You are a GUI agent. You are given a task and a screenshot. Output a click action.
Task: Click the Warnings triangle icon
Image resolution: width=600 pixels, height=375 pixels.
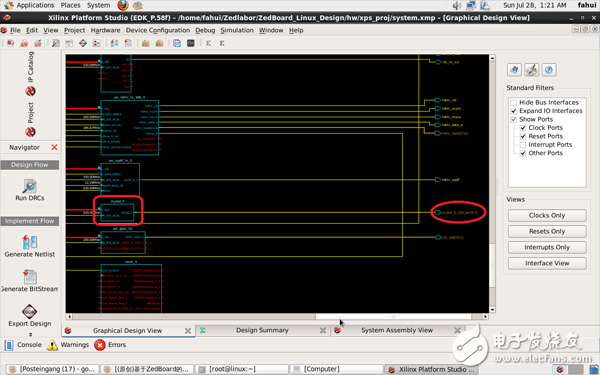(x=52, y=345)
